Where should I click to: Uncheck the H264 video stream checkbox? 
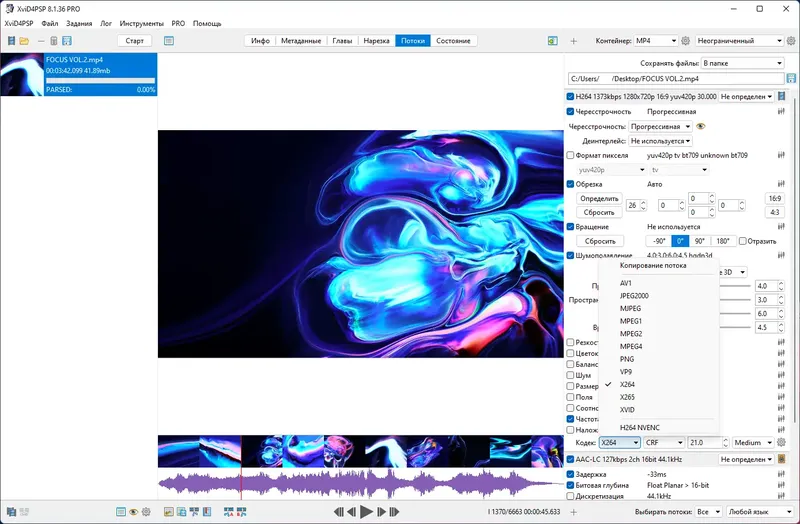[x=570, y=96]
